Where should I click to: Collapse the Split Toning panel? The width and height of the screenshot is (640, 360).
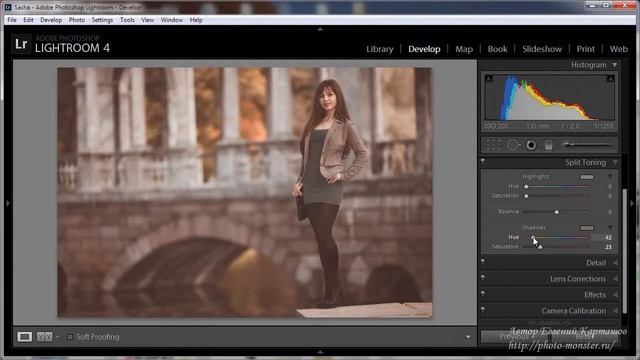click(615, 162)
